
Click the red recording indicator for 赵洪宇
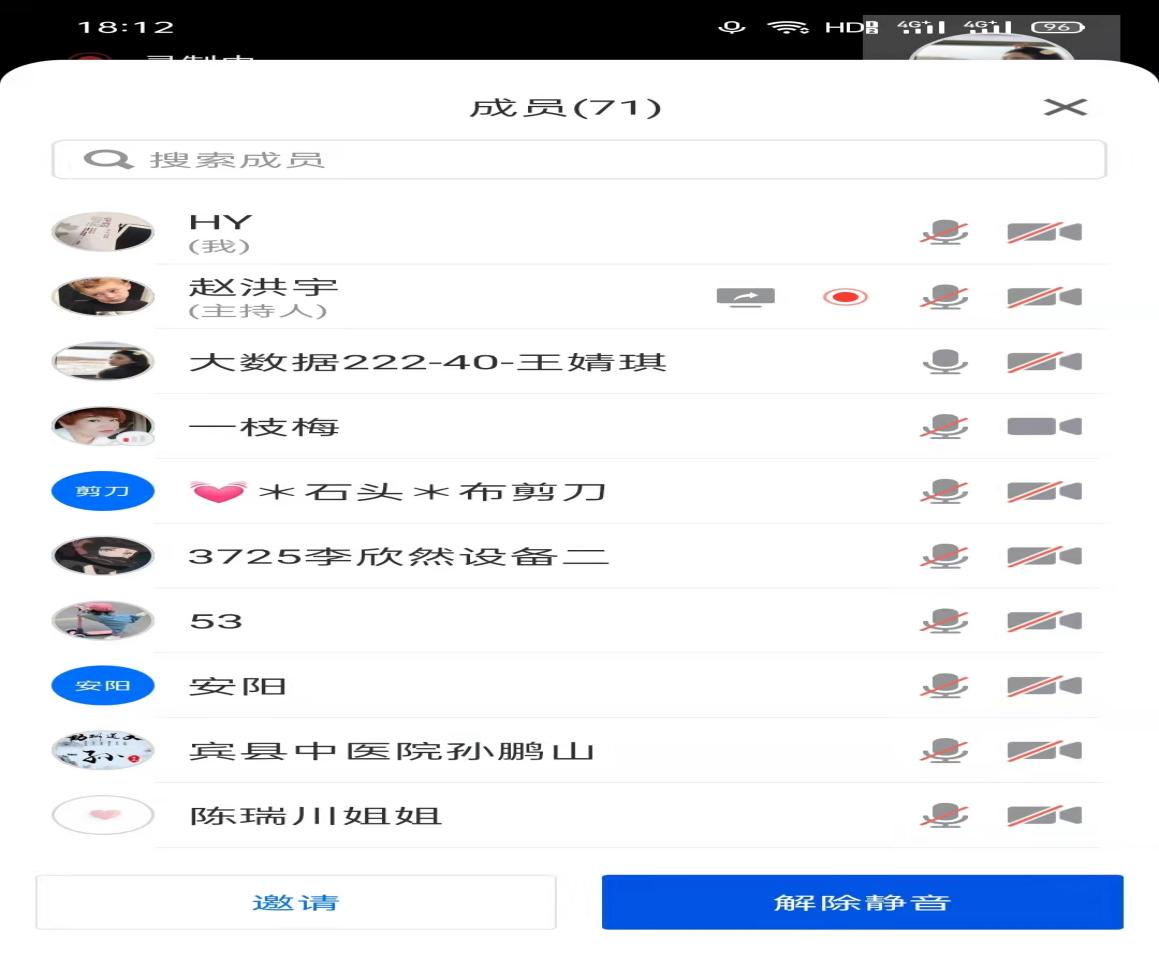(x=845, y=297)
